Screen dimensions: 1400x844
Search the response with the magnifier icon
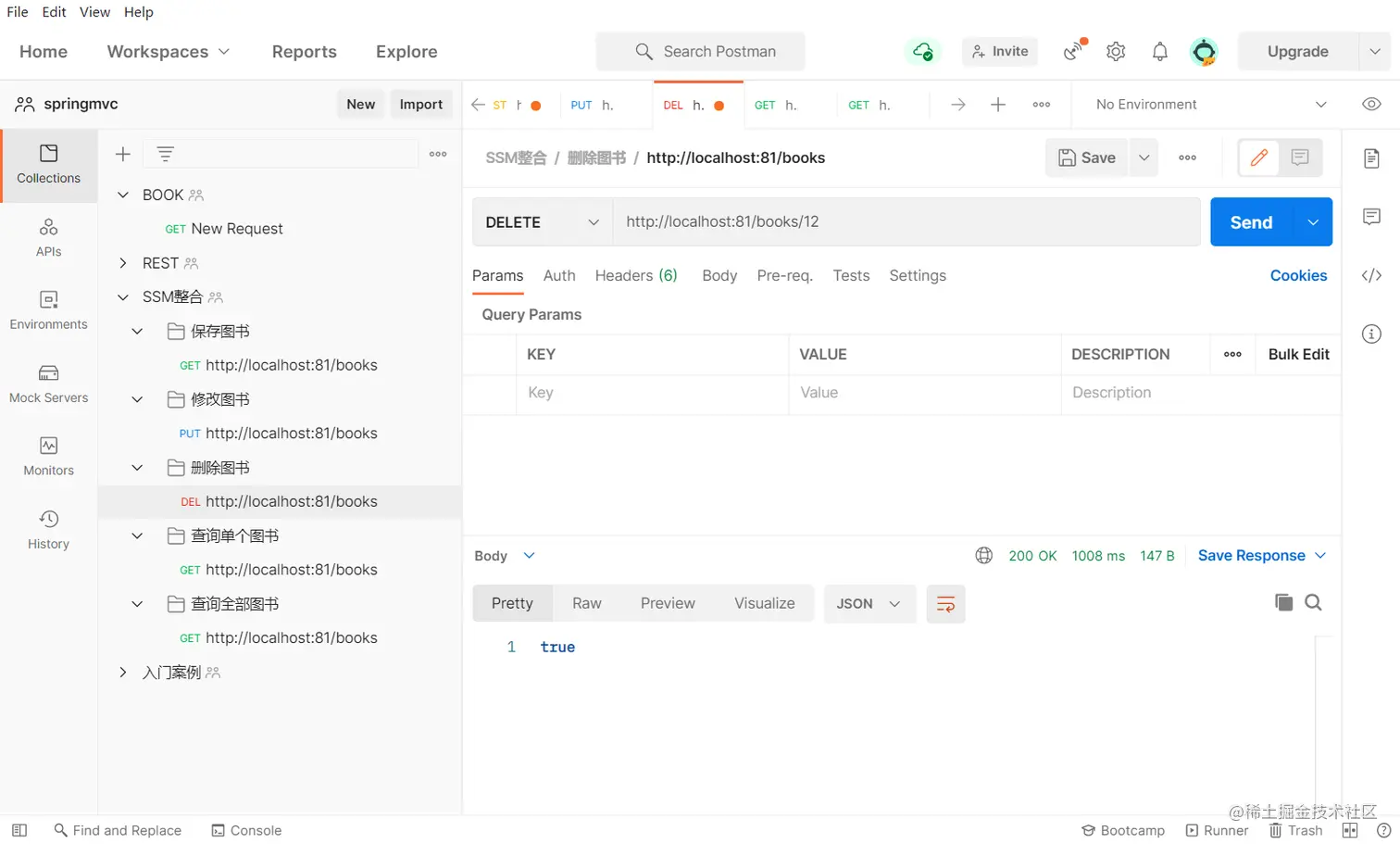pyautogui.click(x=1313, y=603)
